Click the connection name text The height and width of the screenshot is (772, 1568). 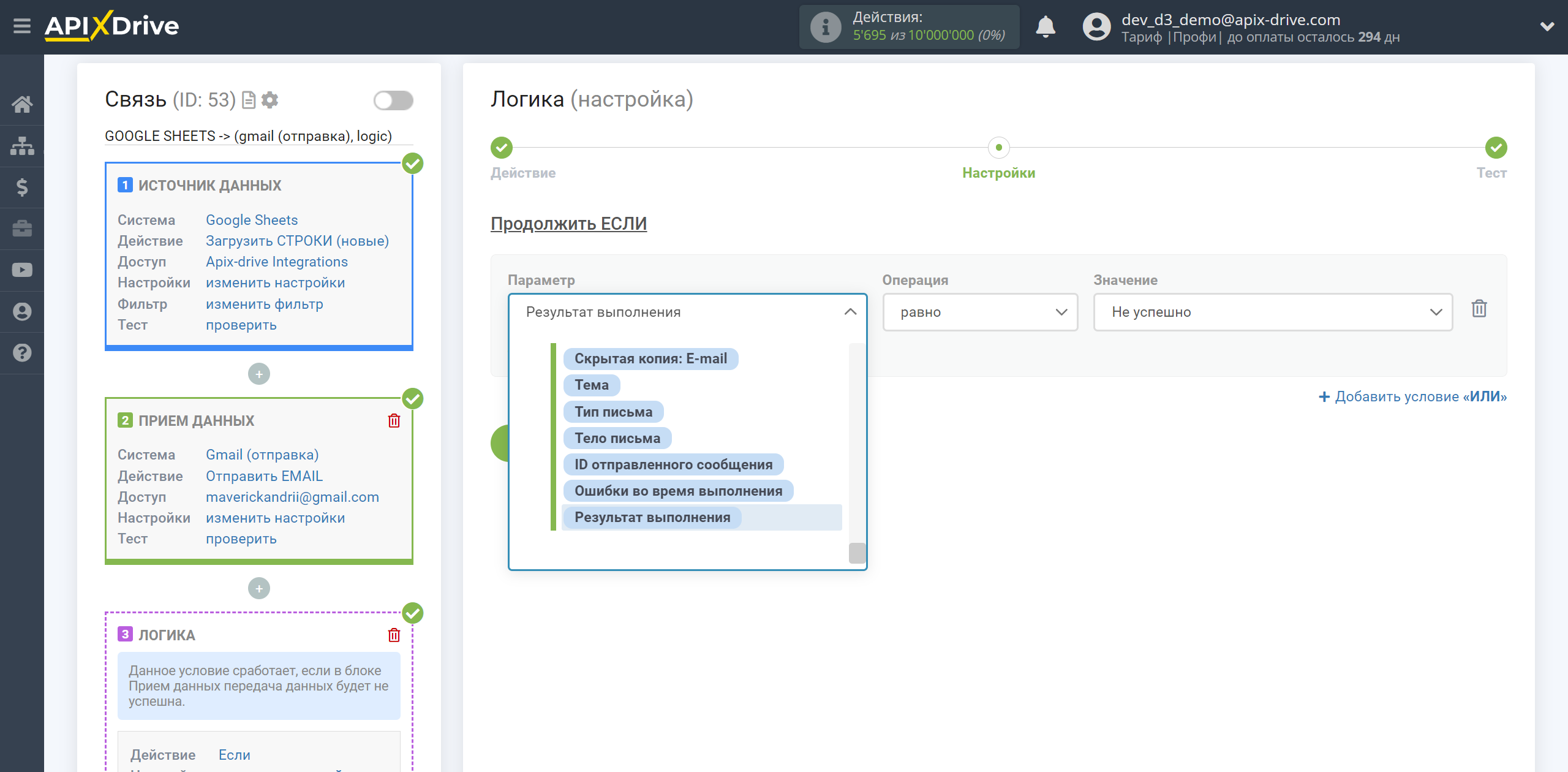pos(248,136)
